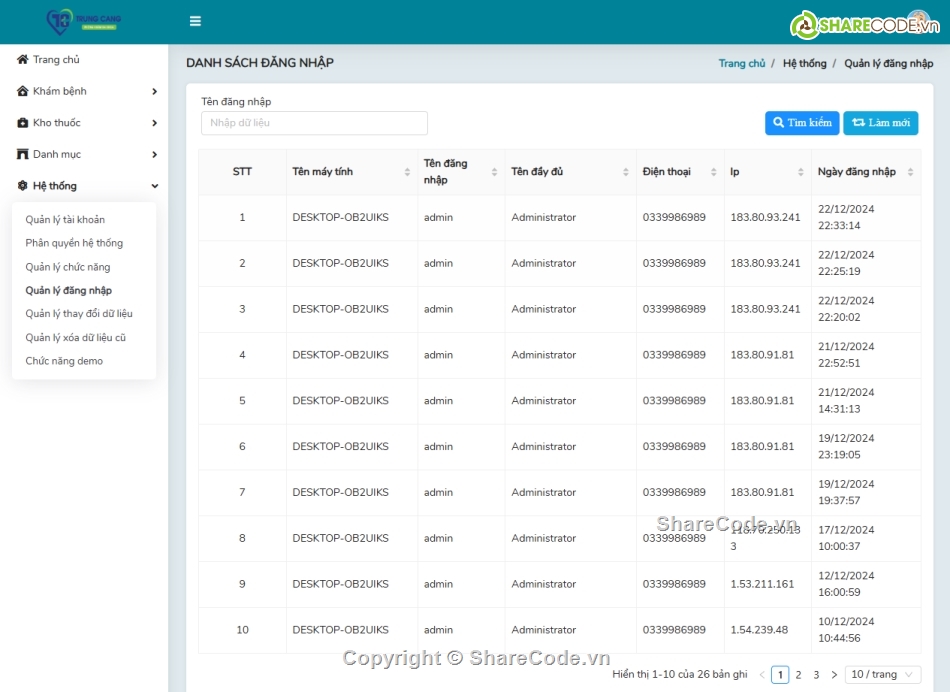Image resolution: width=950 pixels, height=692 pixels.
Task: Expand the Danh mục menu chevron
Action: click(x=154, y=154)
